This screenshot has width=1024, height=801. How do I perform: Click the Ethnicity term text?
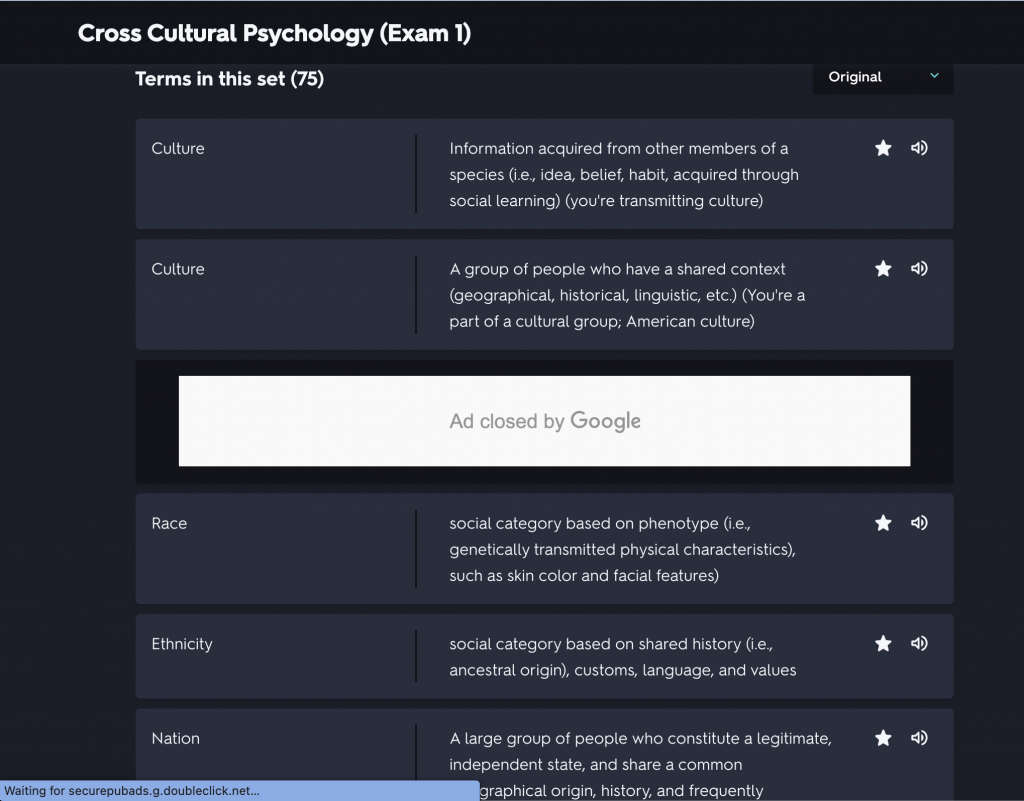182,644
